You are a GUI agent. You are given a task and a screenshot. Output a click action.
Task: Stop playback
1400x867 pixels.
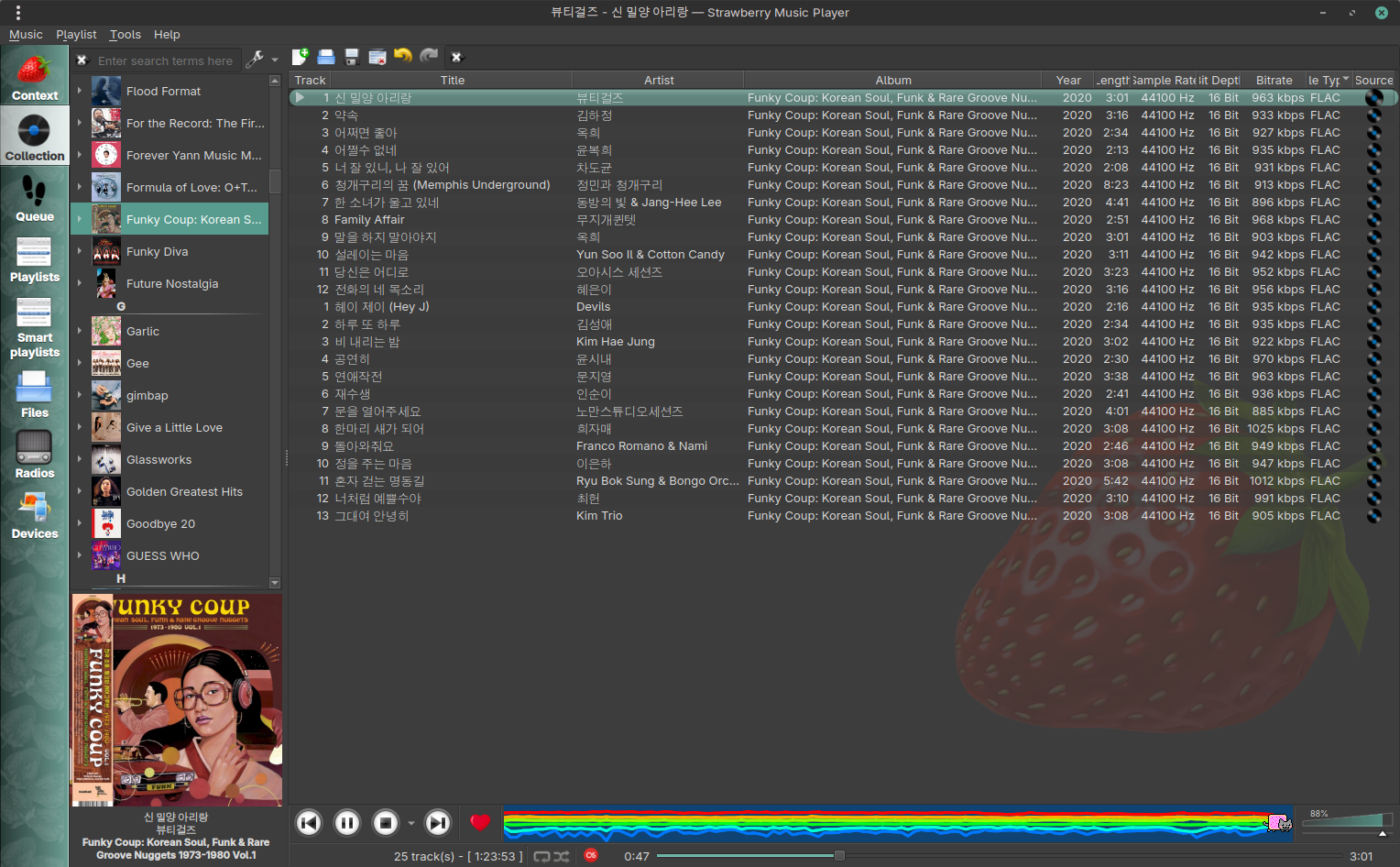[386, 823]
